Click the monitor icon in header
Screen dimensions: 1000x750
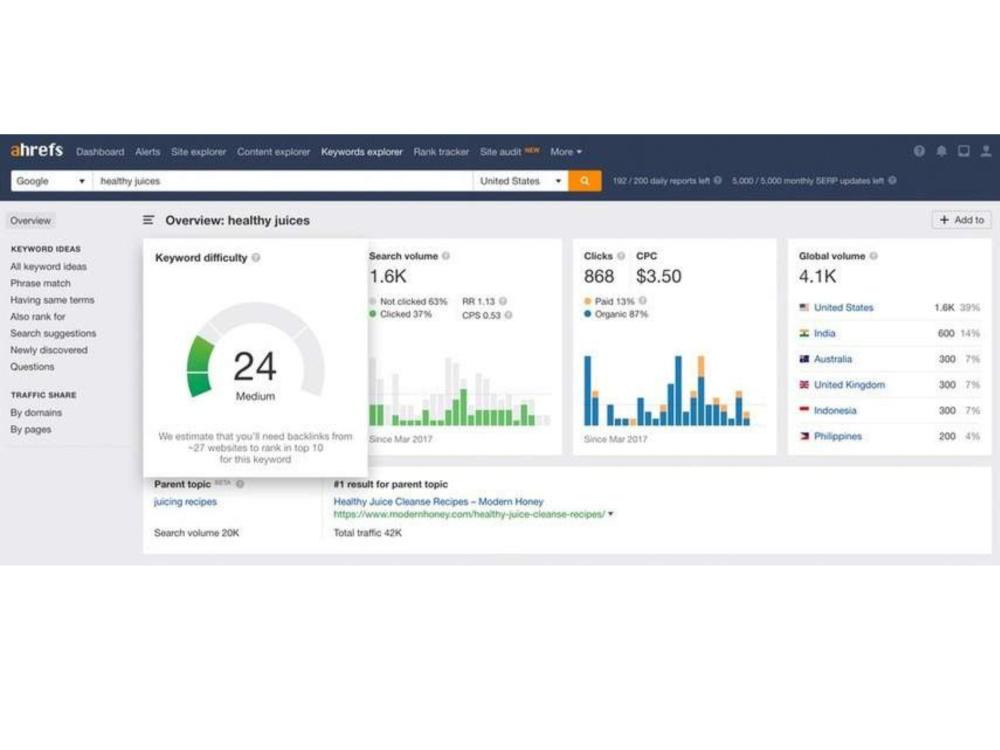(x=964, y=151)
